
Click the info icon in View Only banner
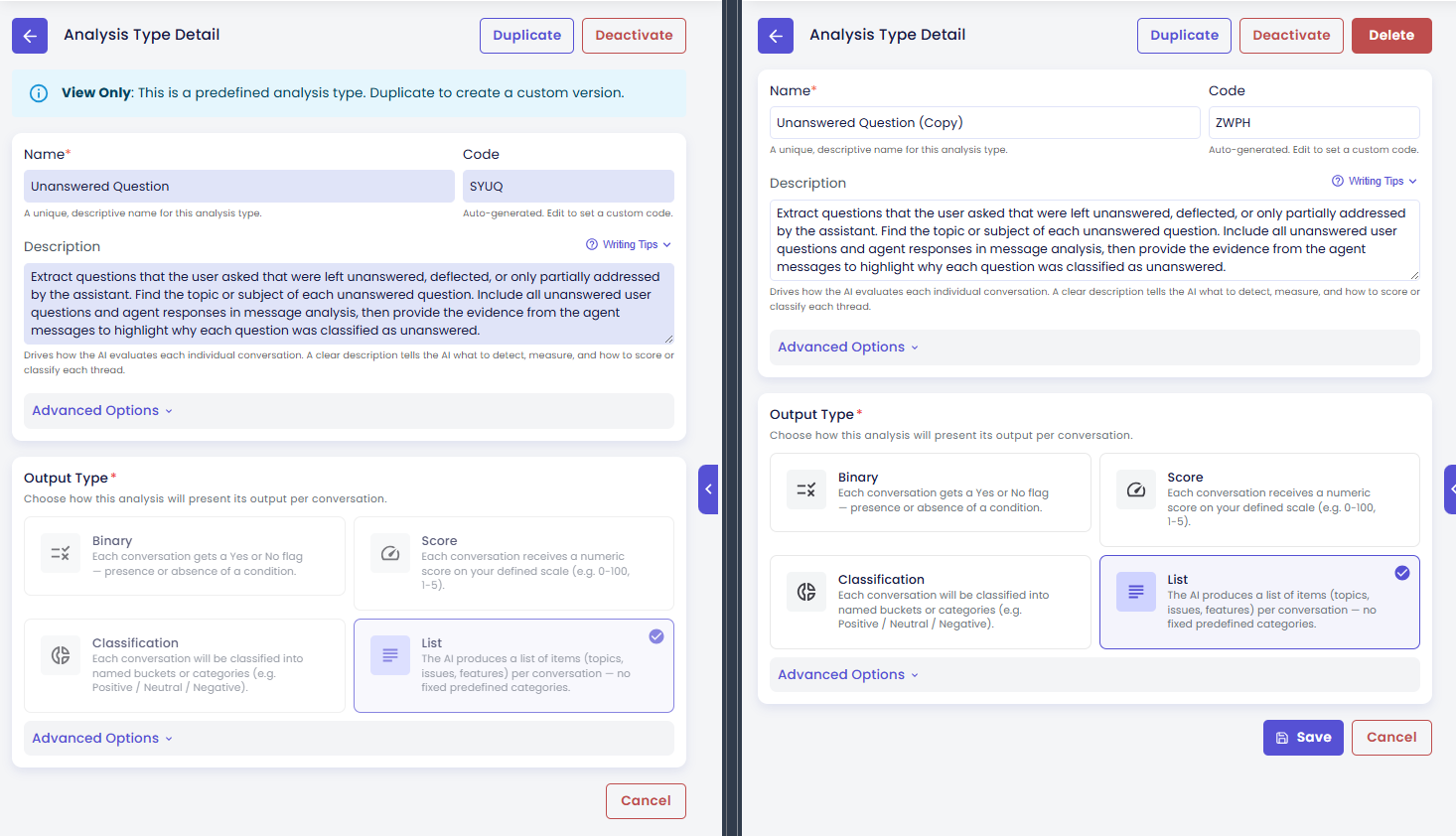[39, 93]
